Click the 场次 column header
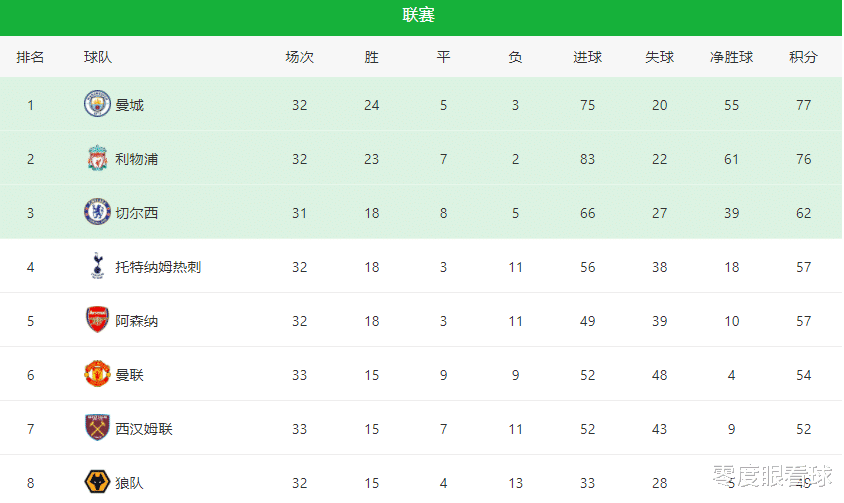 pos(299,57)
